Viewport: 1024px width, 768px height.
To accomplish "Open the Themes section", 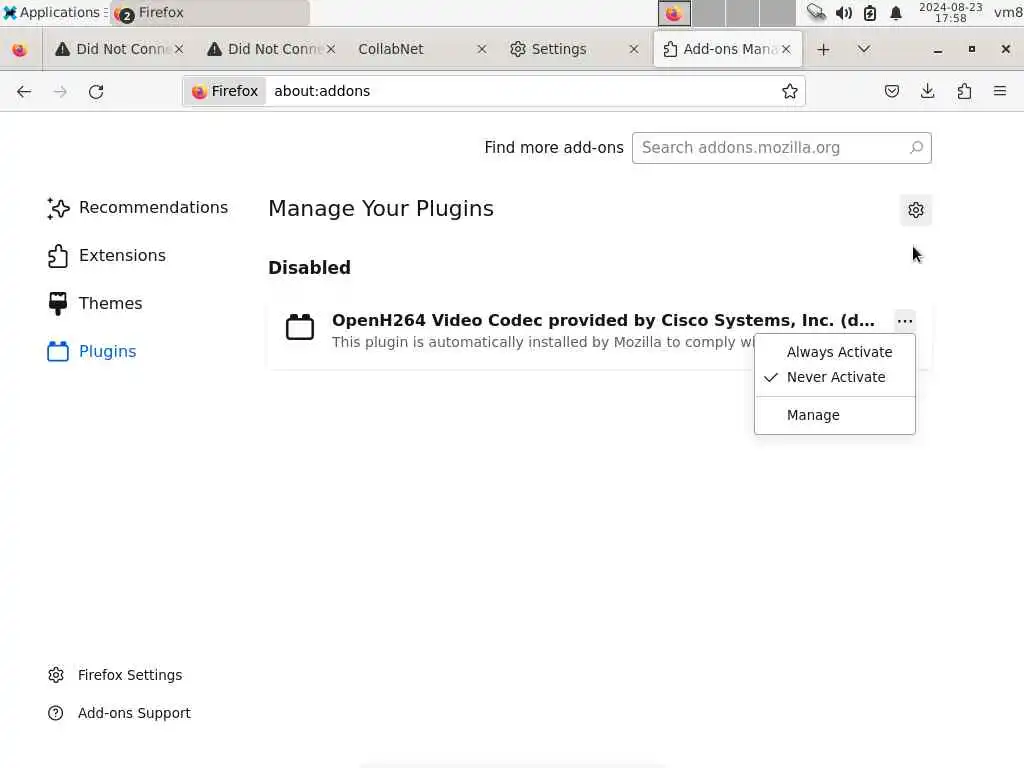I will (x=95, y=304).
